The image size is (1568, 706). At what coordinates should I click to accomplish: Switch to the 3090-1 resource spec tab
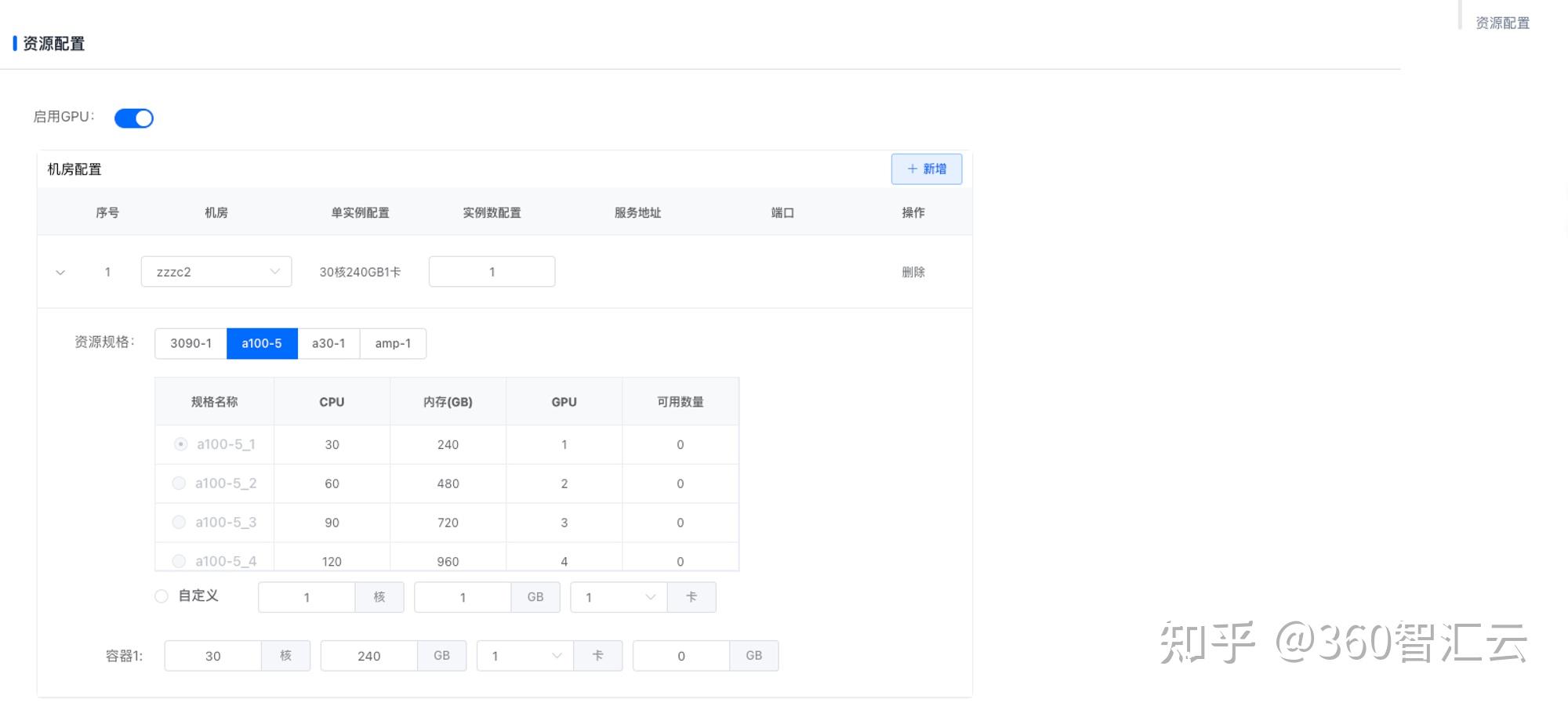pos(191,343)
